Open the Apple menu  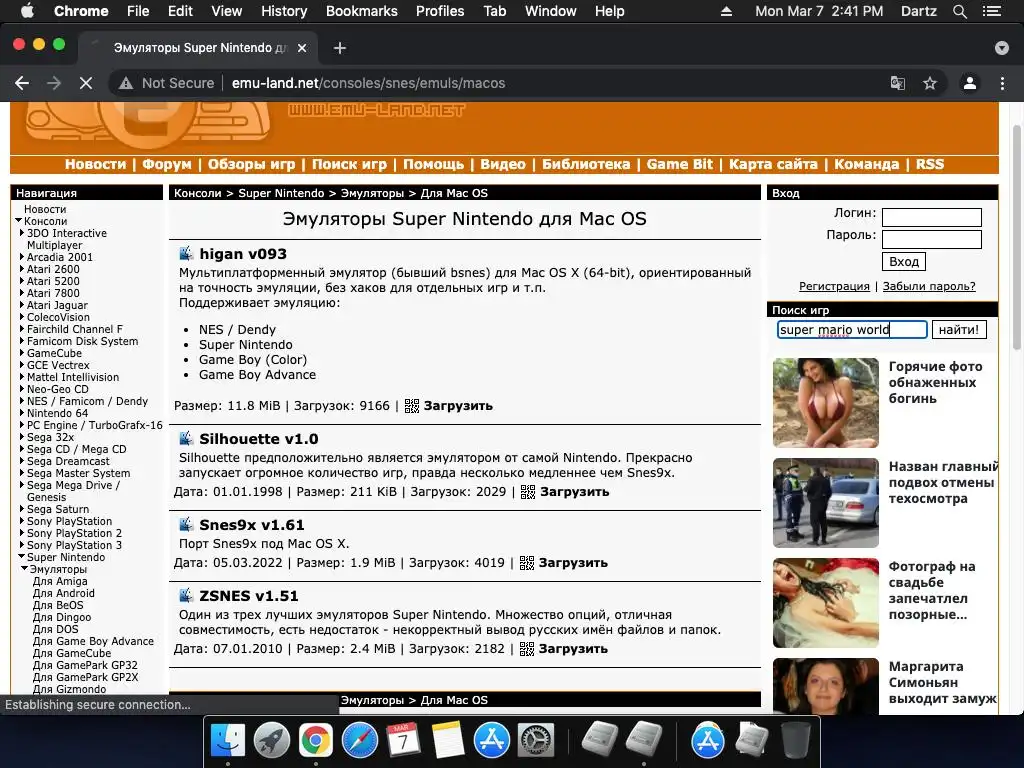[27, 11]
